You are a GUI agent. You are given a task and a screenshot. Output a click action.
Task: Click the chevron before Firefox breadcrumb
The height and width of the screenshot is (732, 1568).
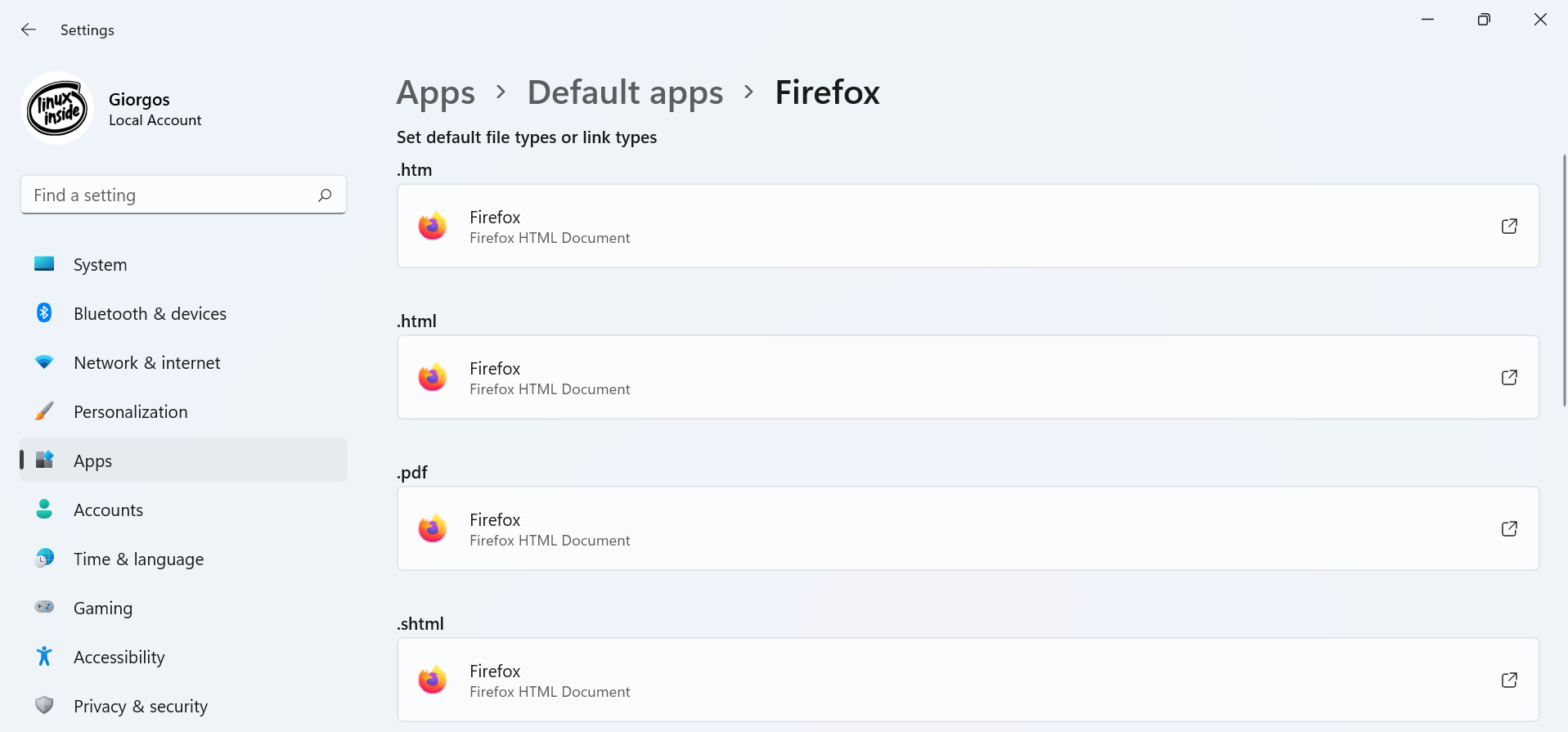point(748,92)
